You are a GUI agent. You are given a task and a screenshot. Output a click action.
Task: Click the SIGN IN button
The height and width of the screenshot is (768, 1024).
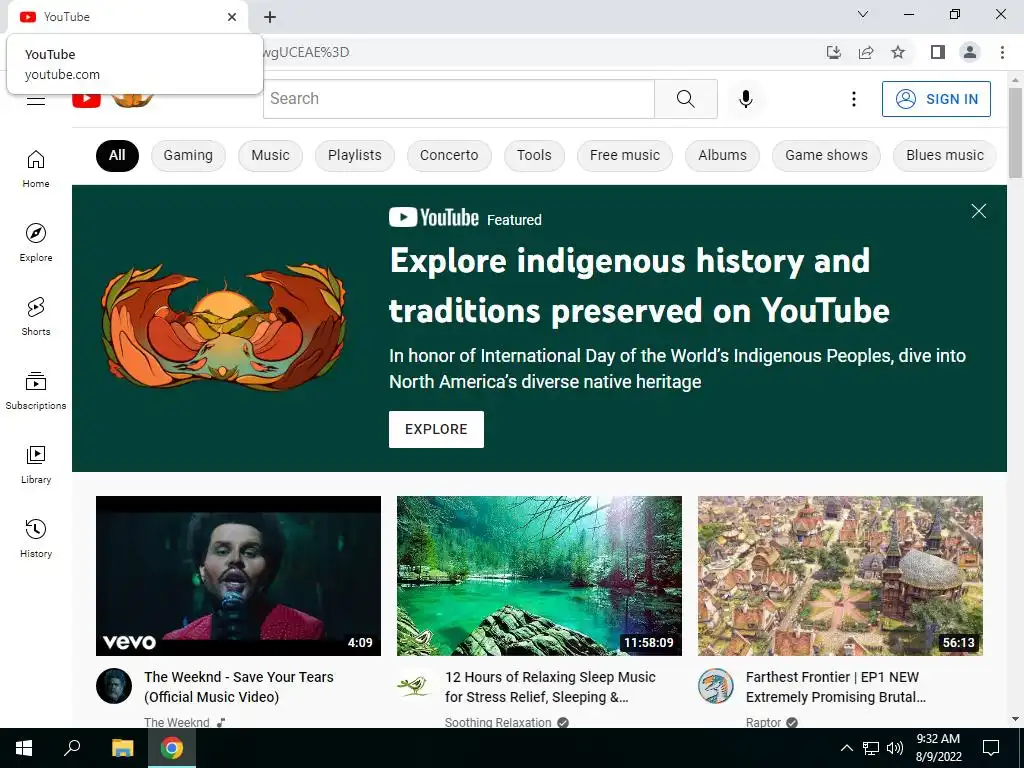pyautogui.click(x=936, y=99)
